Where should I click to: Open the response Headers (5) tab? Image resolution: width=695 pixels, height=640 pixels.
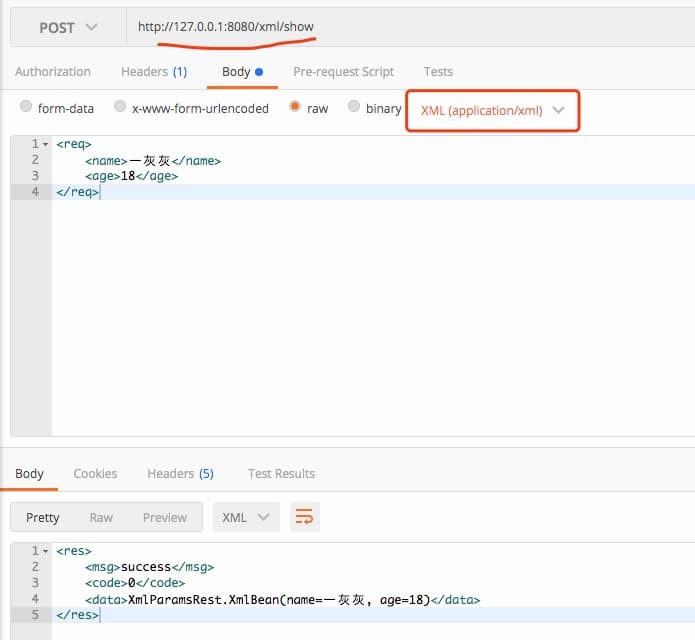coord(180,474)
